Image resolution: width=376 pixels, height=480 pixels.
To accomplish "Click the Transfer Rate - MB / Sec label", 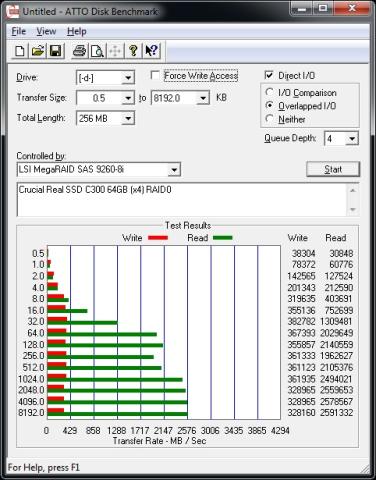I will click(x=159, y=441).
